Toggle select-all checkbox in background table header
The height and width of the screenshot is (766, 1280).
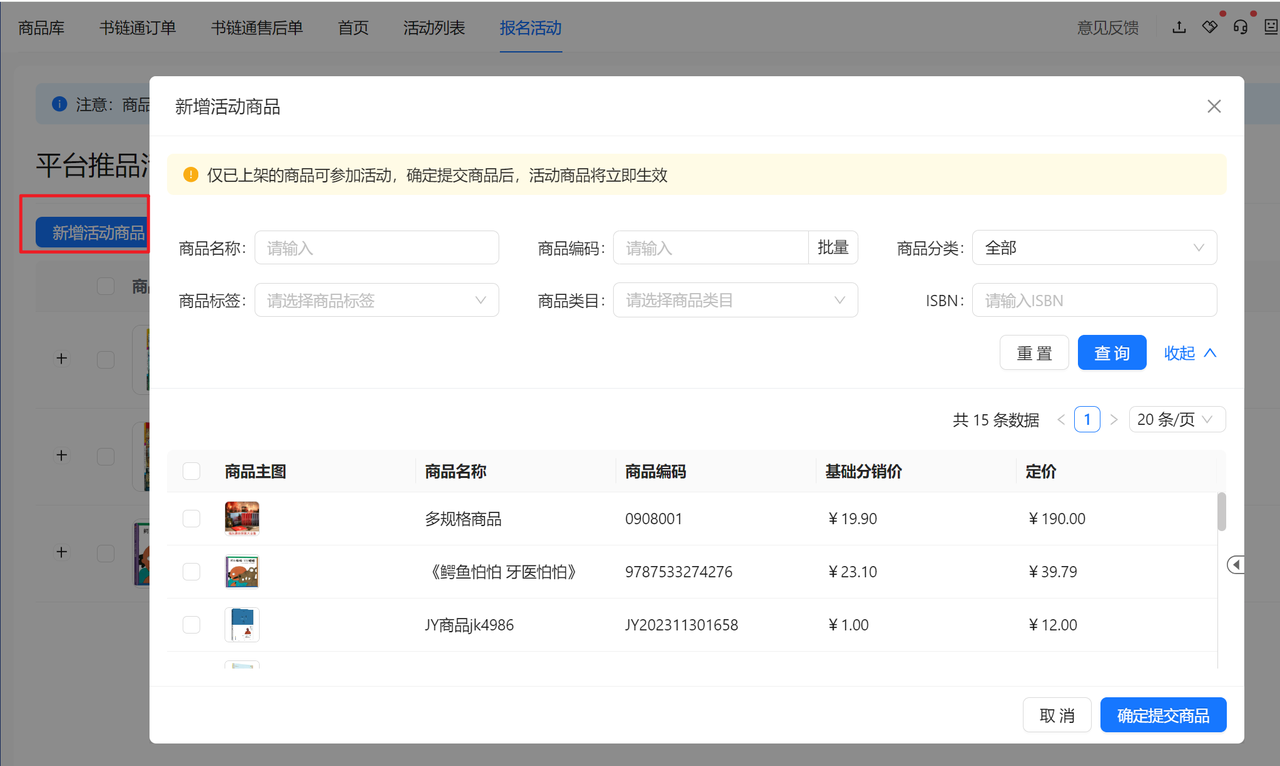[x=105, y=286]
